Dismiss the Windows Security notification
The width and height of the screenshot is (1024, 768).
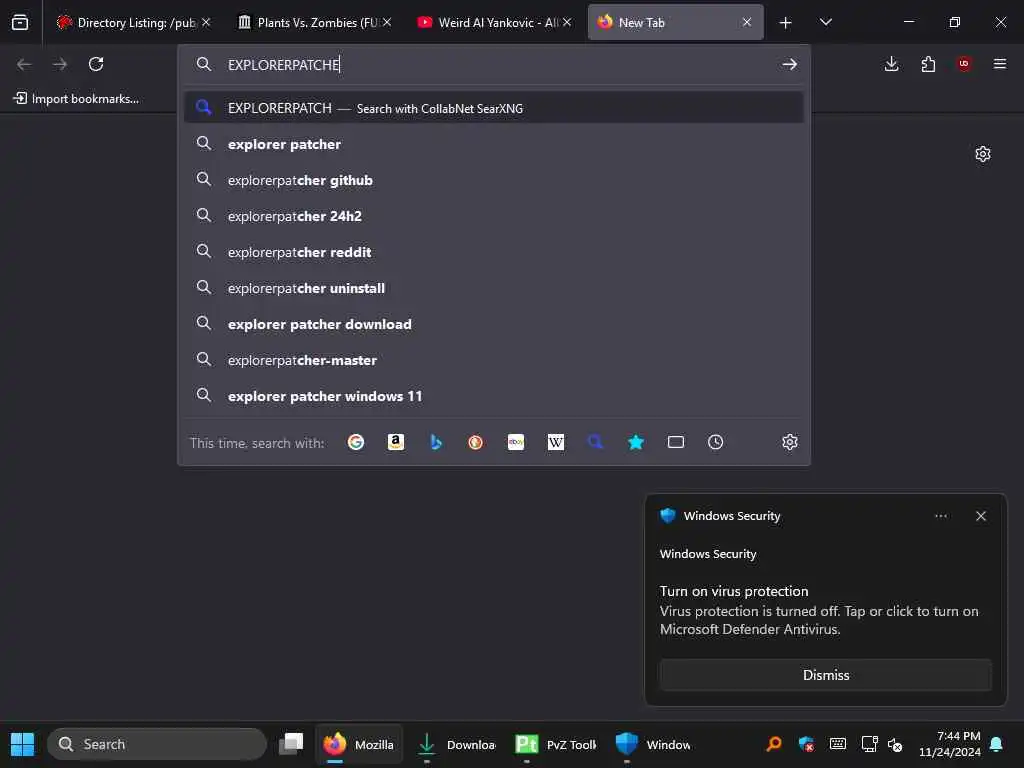825,675
